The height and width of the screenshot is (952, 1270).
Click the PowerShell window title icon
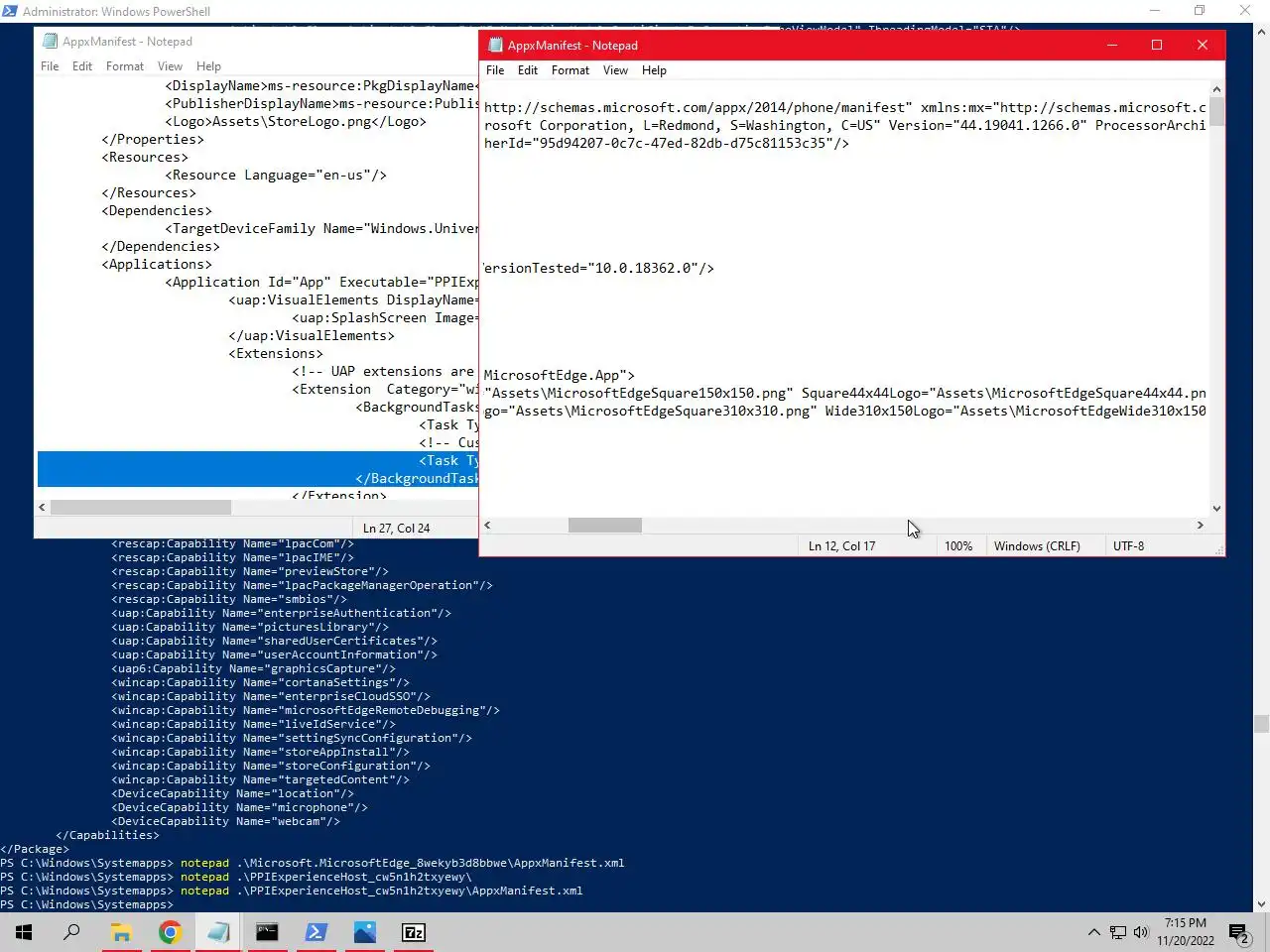click(10, 11)
